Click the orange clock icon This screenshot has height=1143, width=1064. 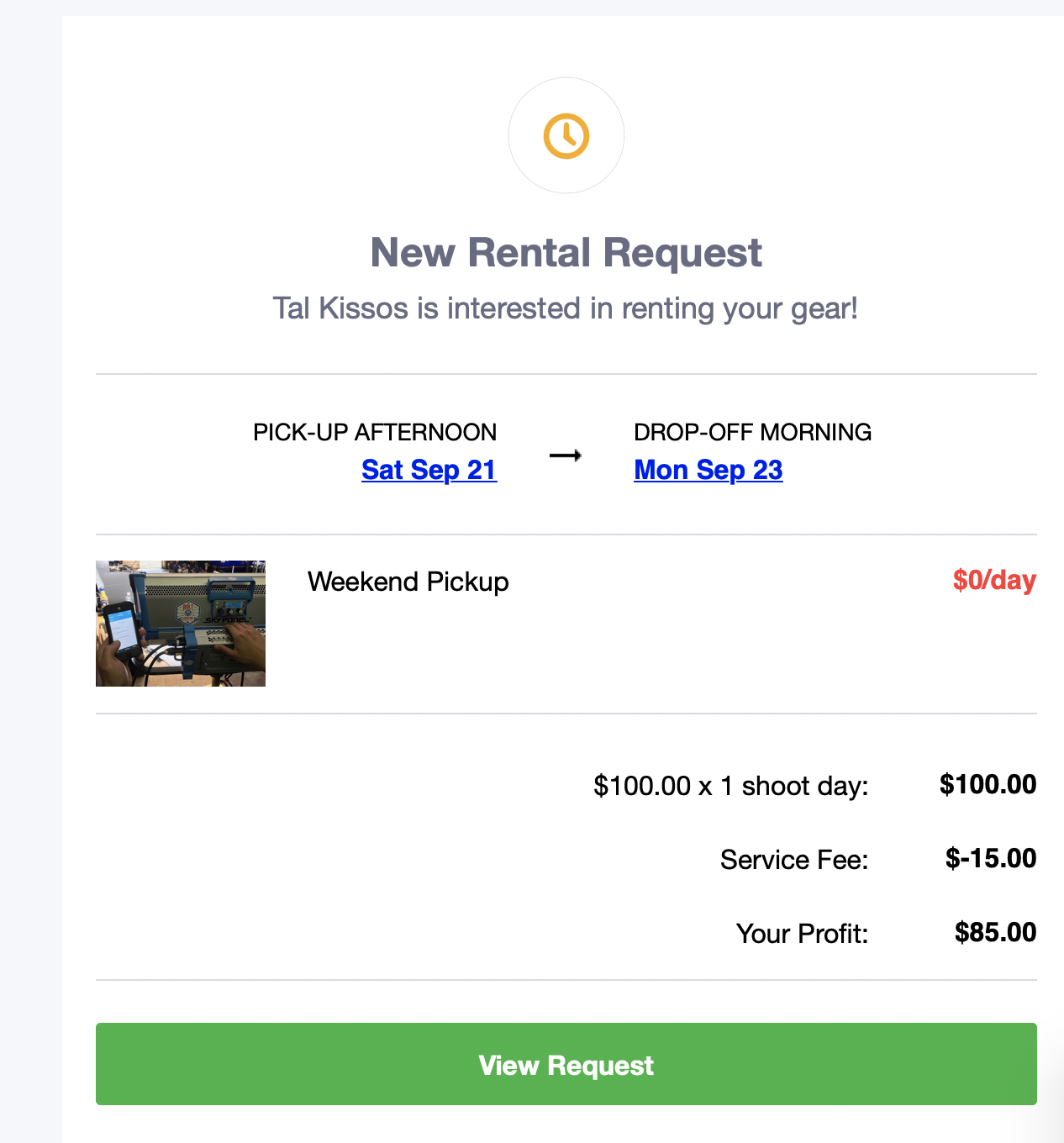coord(566,135)
